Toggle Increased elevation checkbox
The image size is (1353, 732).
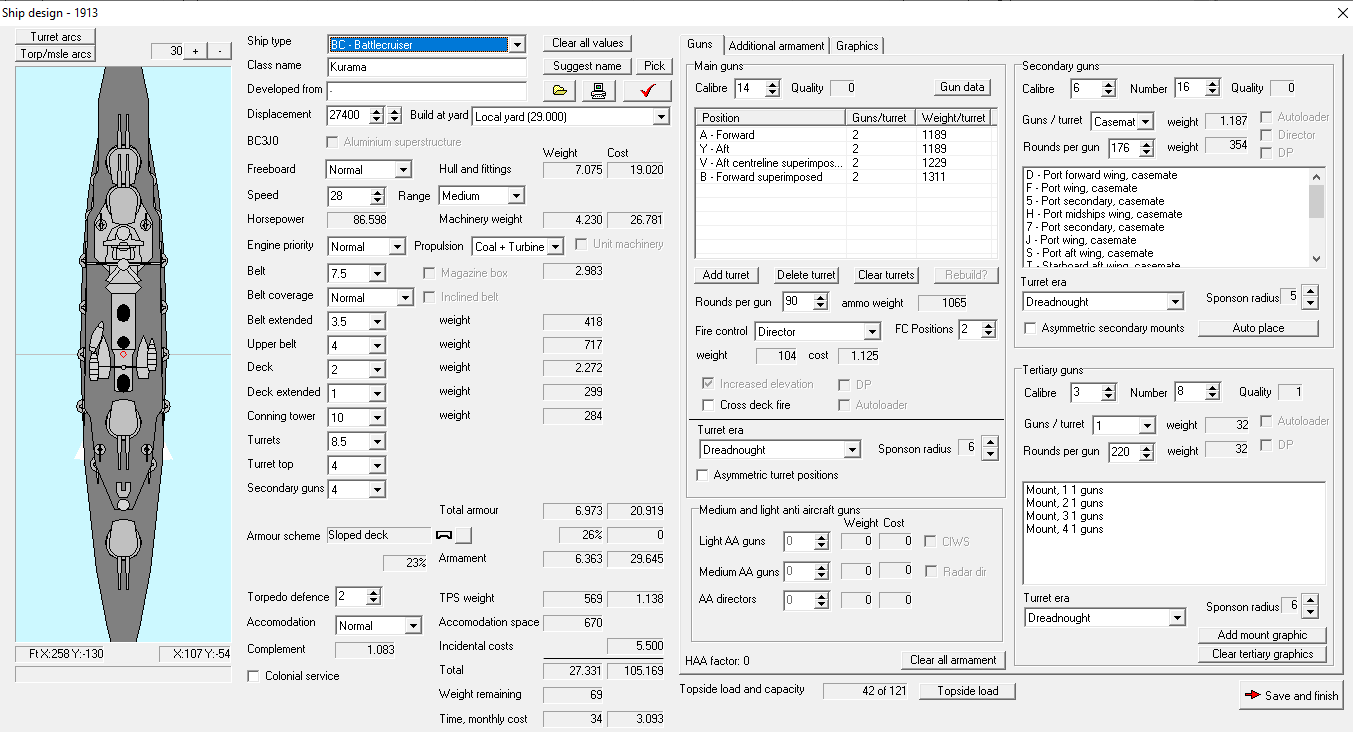pos(709,384)
